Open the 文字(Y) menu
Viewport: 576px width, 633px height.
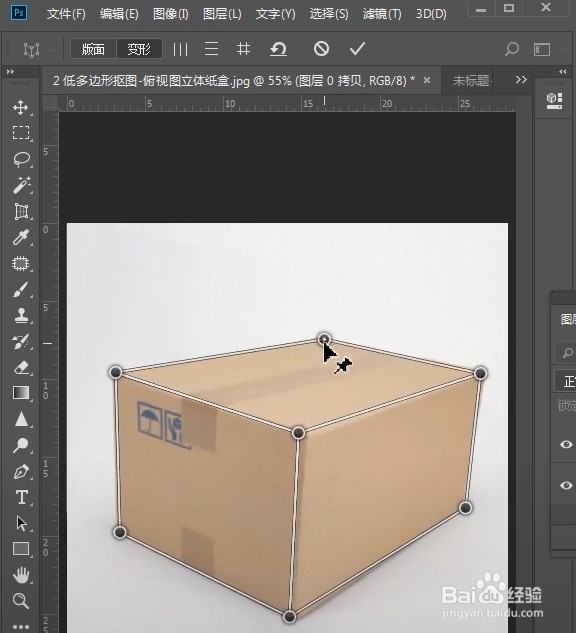[x=275, y=14]
